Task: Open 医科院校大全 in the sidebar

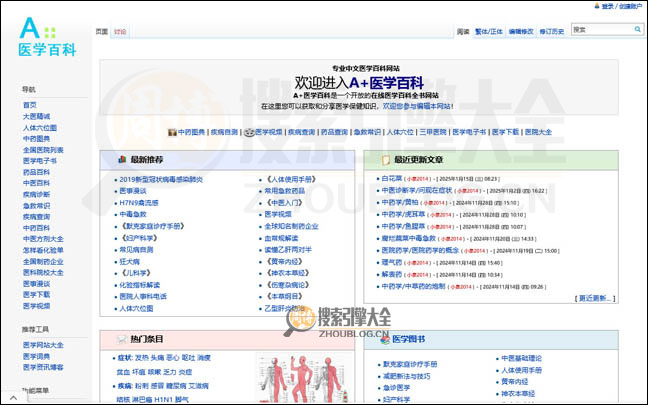Action: pyautogui.click(x=43, y=272)
